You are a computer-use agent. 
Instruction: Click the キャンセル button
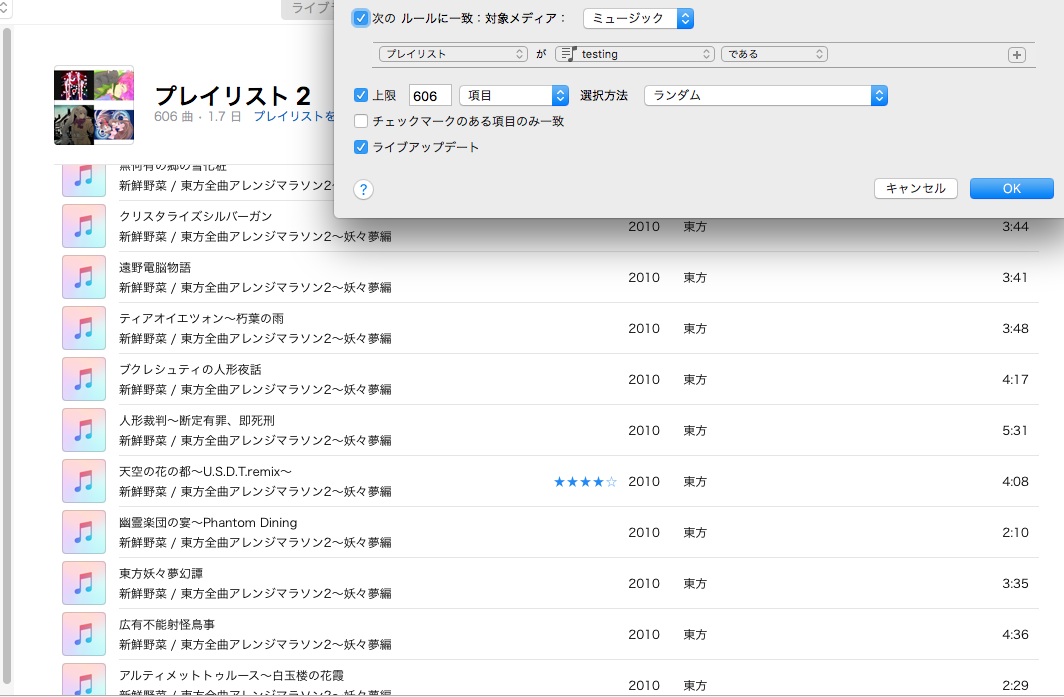[x=915, y=188]
